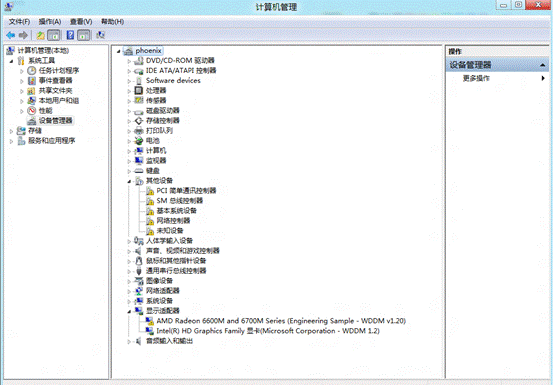This screenshot has height=385, width=553.
Task: Click the battery icon beside 电池
Action: (x=139, y=141)
